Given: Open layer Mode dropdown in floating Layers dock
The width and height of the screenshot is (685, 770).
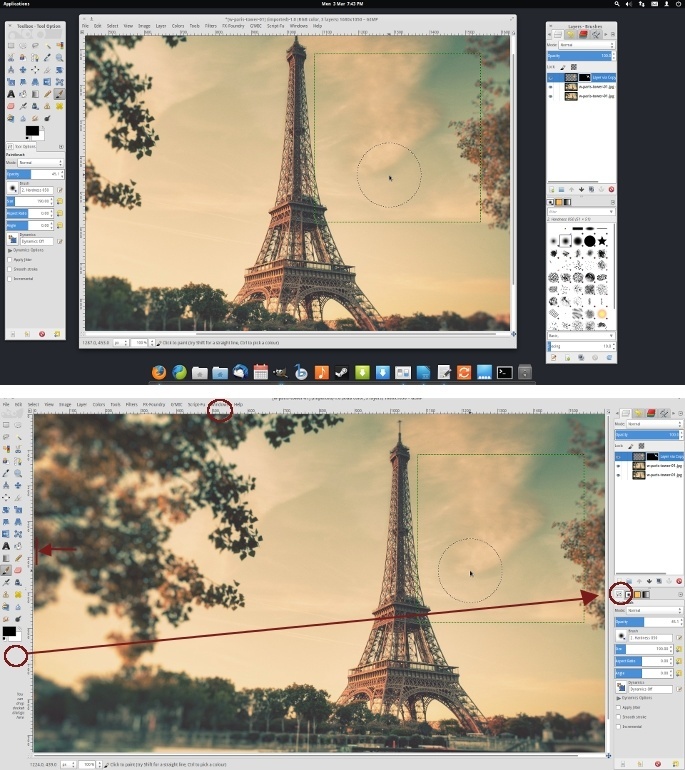Looking at the screenshot, I should click(587, 45).
